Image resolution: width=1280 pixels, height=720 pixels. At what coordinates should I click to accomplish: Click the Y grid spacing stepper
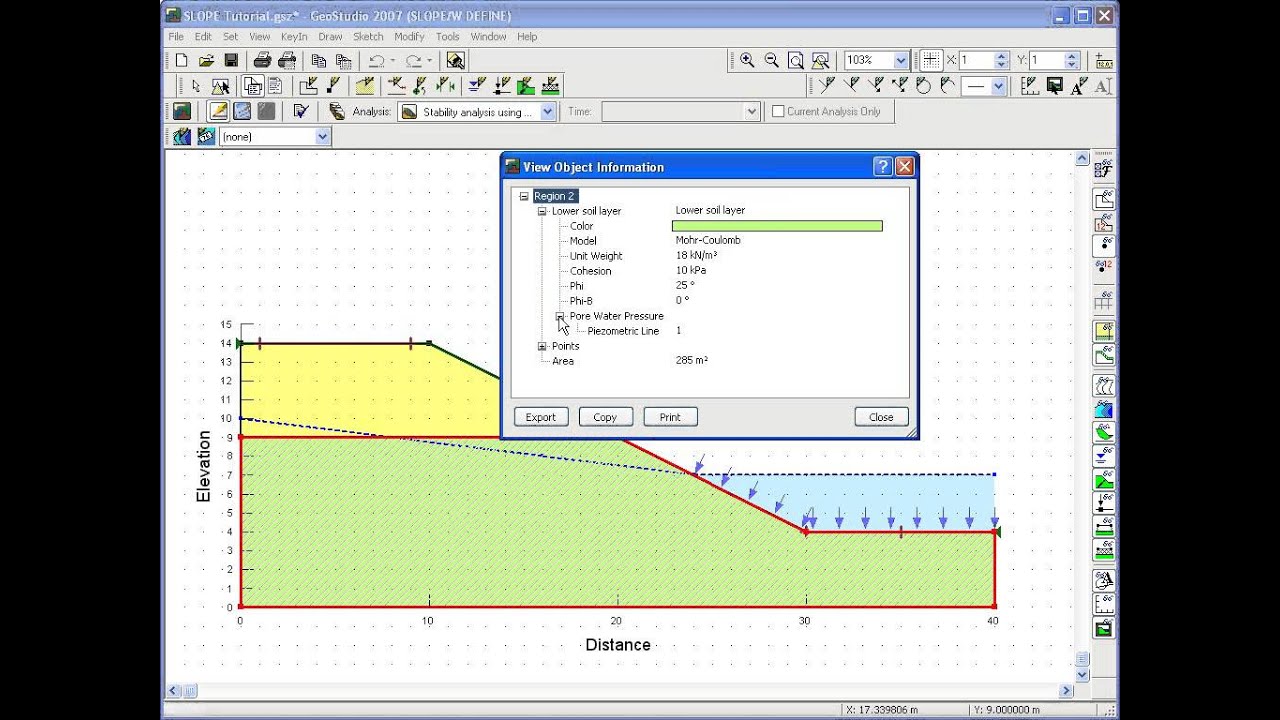pyautogui.click(x=1072, y=61)
